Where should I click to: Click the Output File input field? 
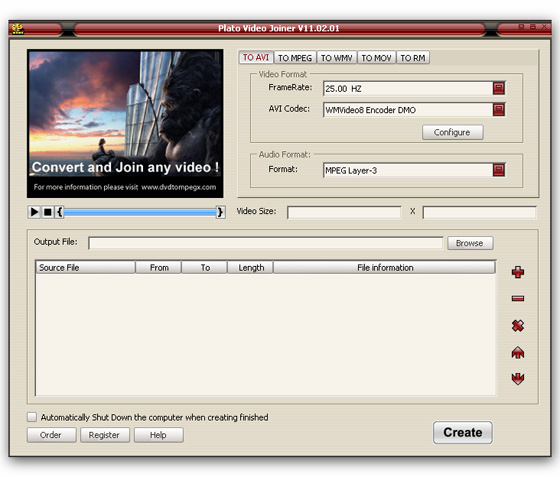tap(266, 243)
